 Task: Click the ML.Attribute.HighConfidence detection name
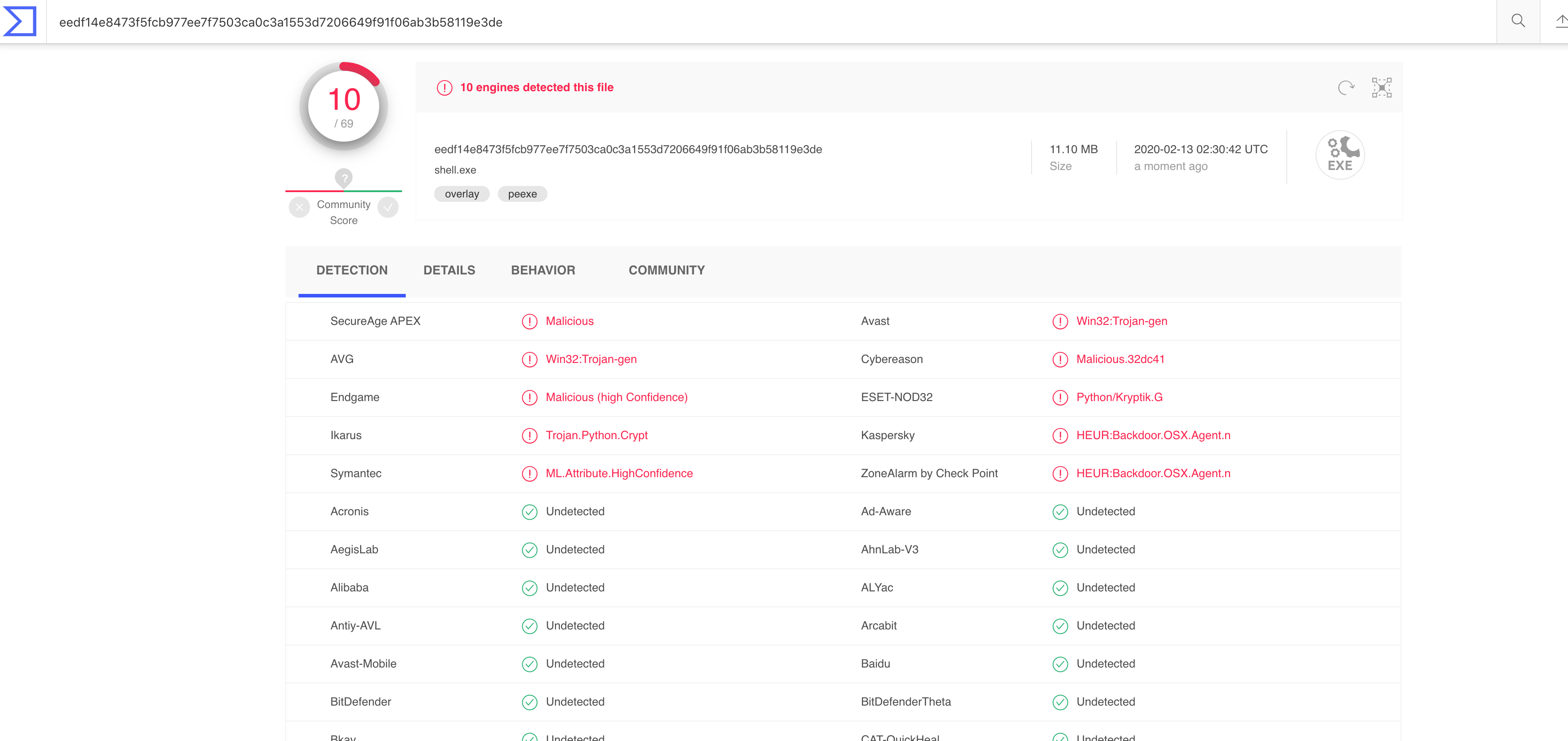619,473
